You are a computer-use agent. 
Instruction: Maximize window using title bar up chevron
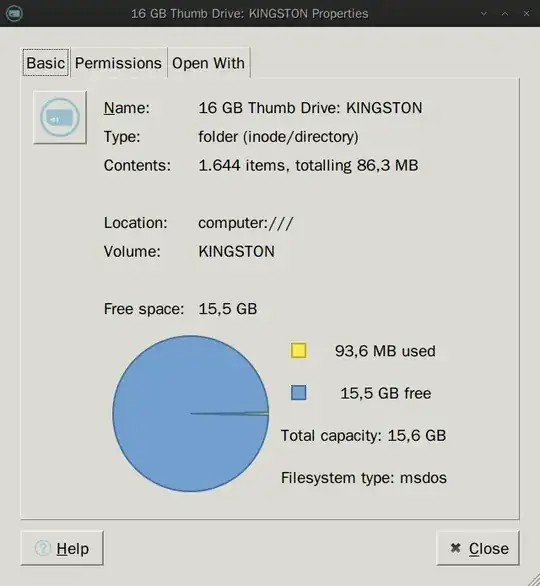tap(505, 14)
